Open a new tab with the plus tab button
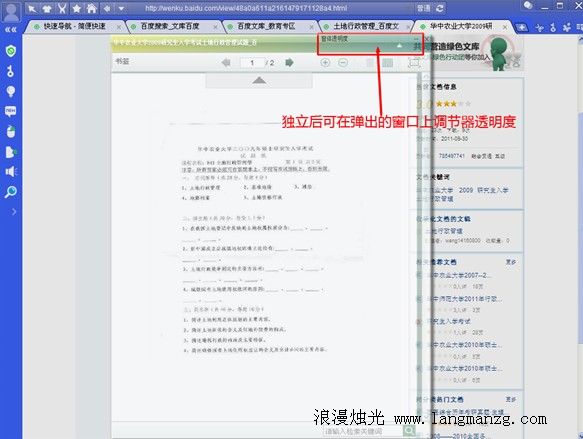This screenshot has height=439, width=583. (x=521, y=27)
